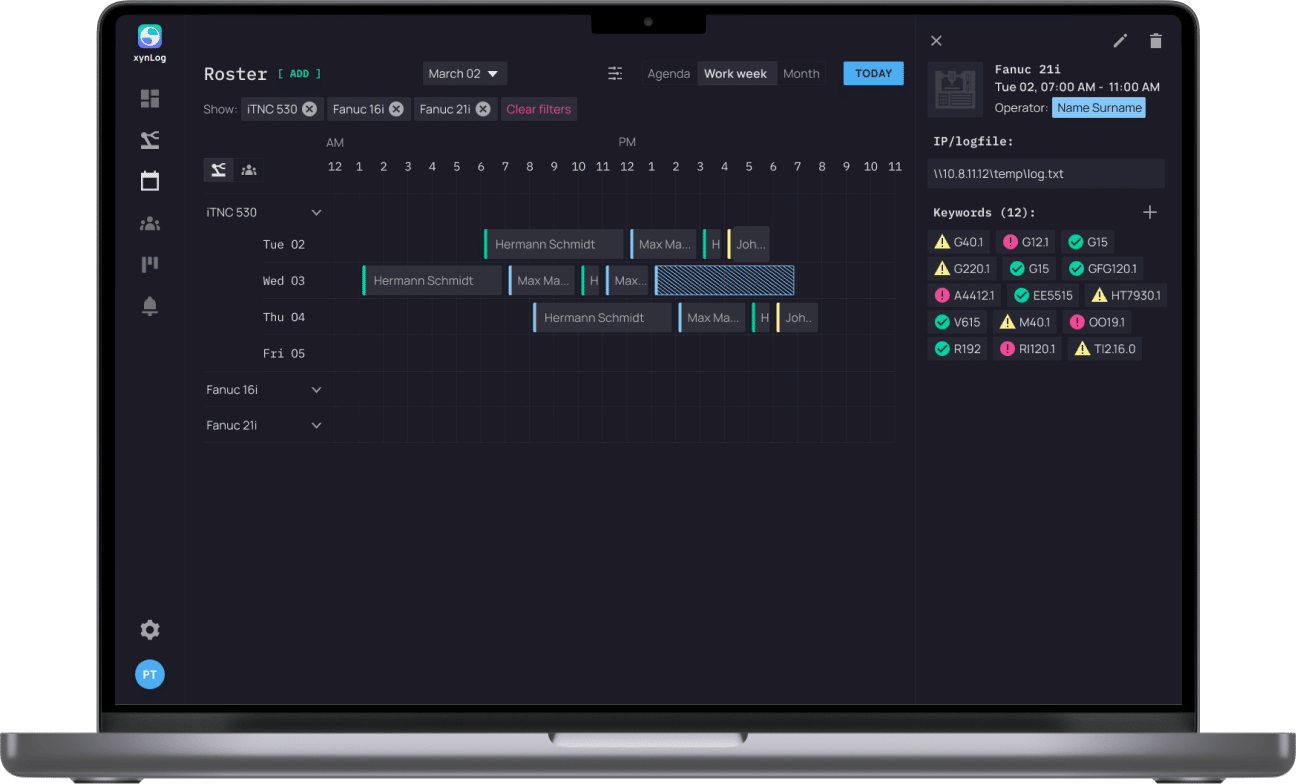Expand the Fanuc 21i group
This screenshot has height=784, width=1296.
click(316, 425)
